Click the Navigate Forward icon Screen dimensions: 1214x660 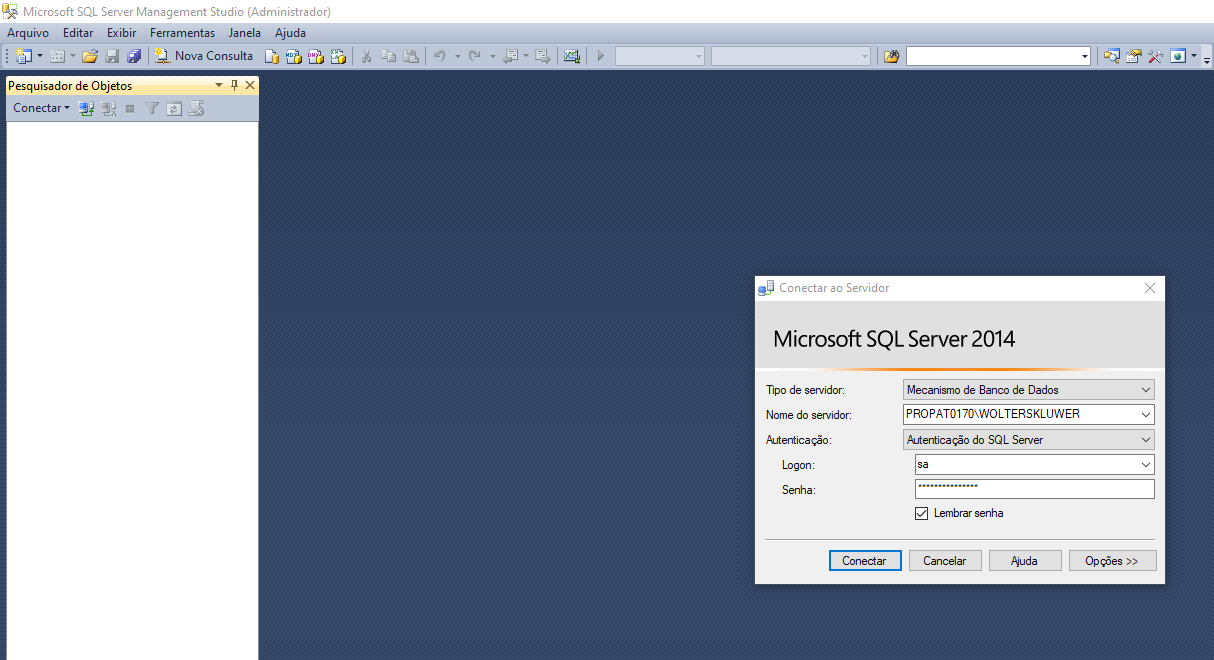(543, 56)
